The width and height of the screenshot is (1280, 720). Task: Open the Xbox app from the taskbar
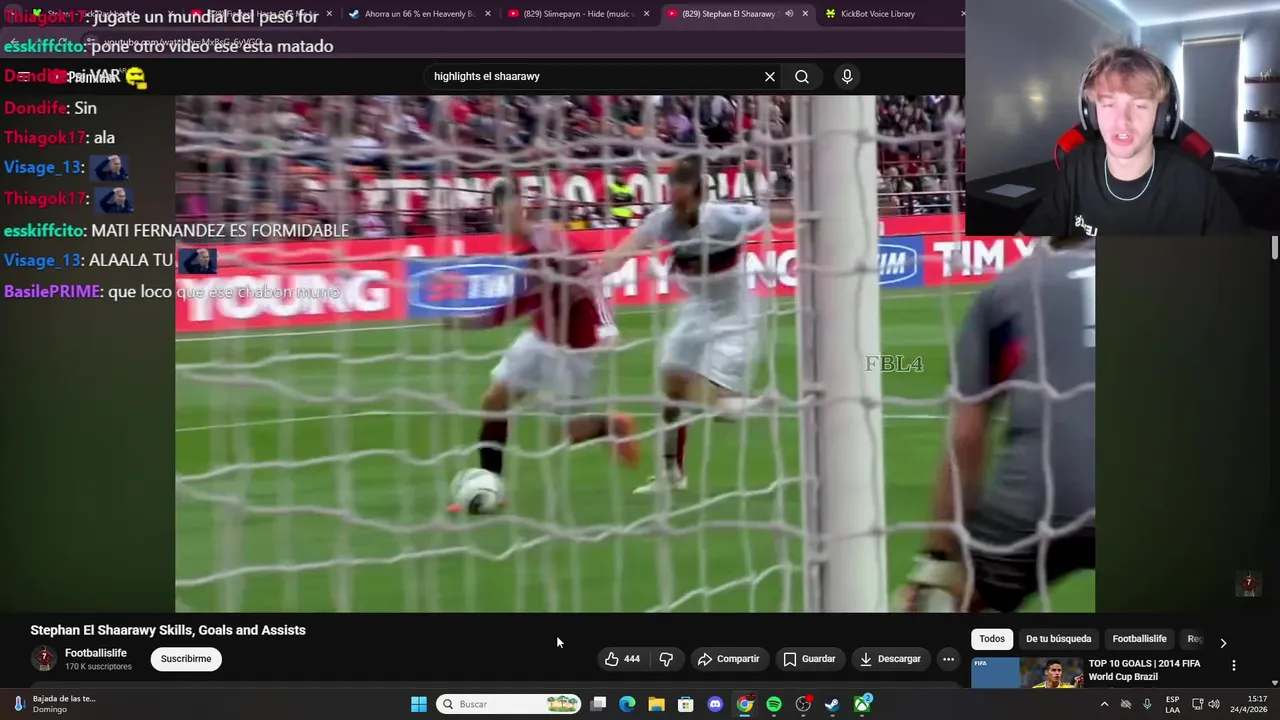click(862, 704)
